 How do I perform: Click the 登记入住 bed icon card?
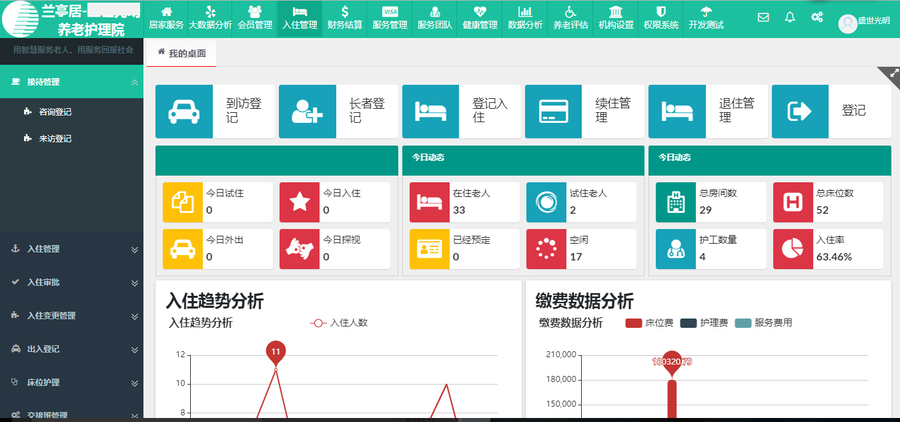430,111
